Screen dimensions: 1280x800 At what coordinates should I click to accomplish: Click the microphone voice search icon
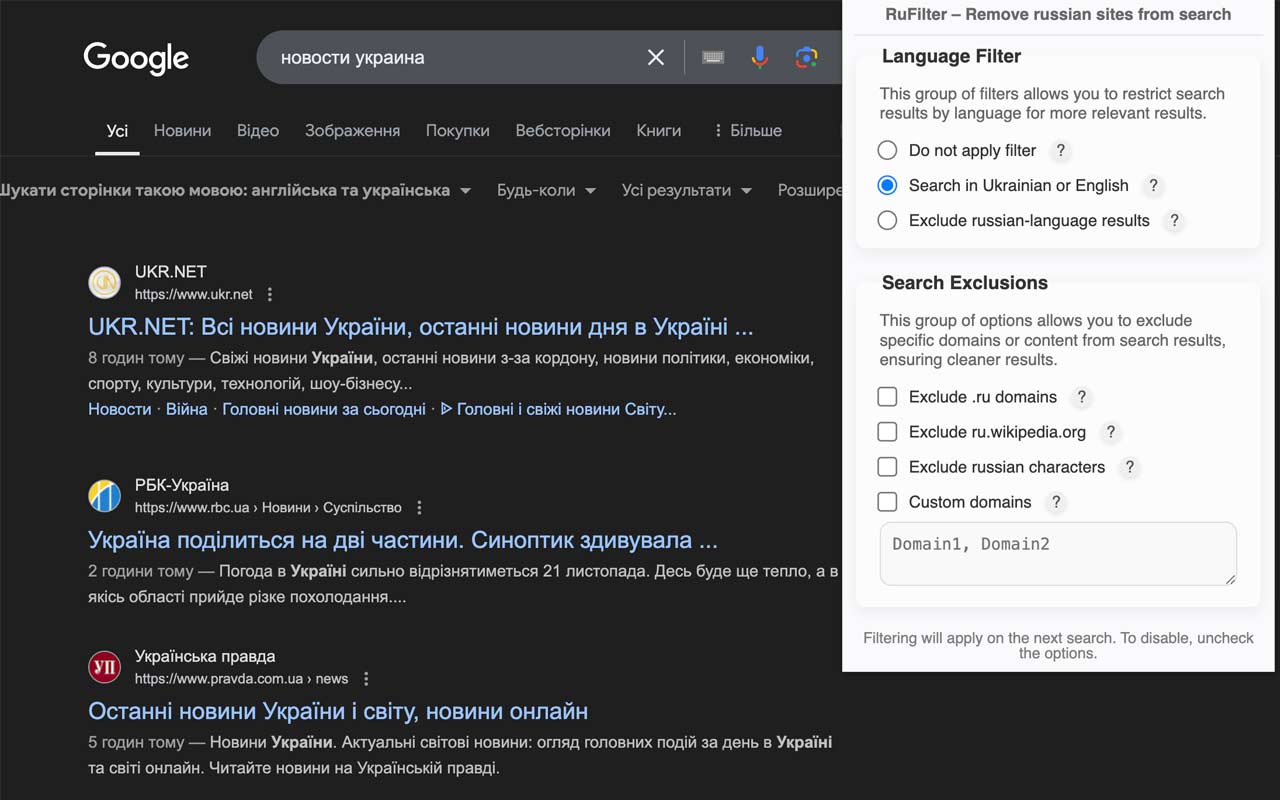(x=759, y=57)
